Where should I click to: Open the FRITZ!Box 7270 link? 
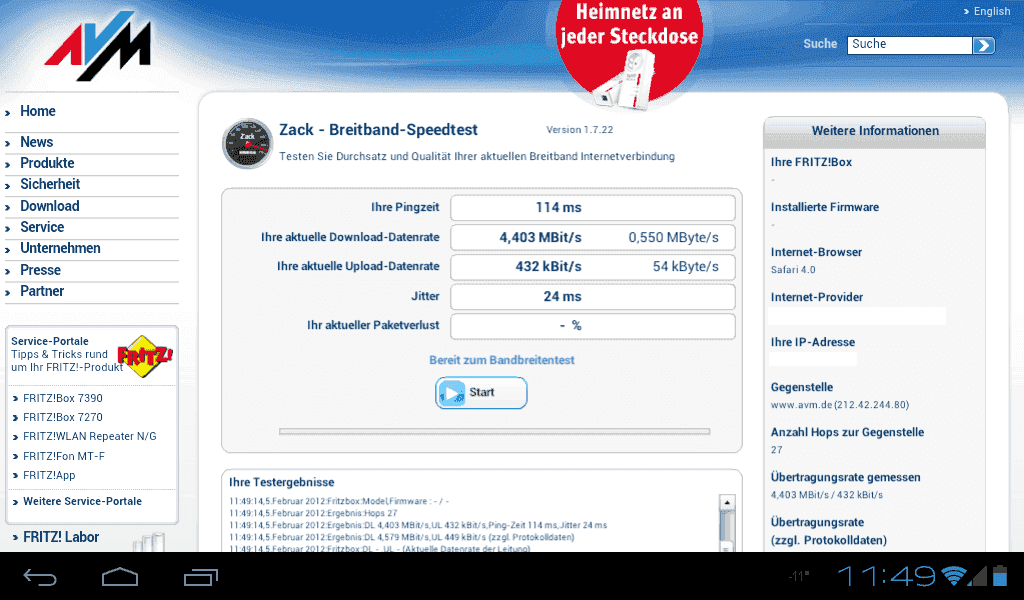(63, 417)
